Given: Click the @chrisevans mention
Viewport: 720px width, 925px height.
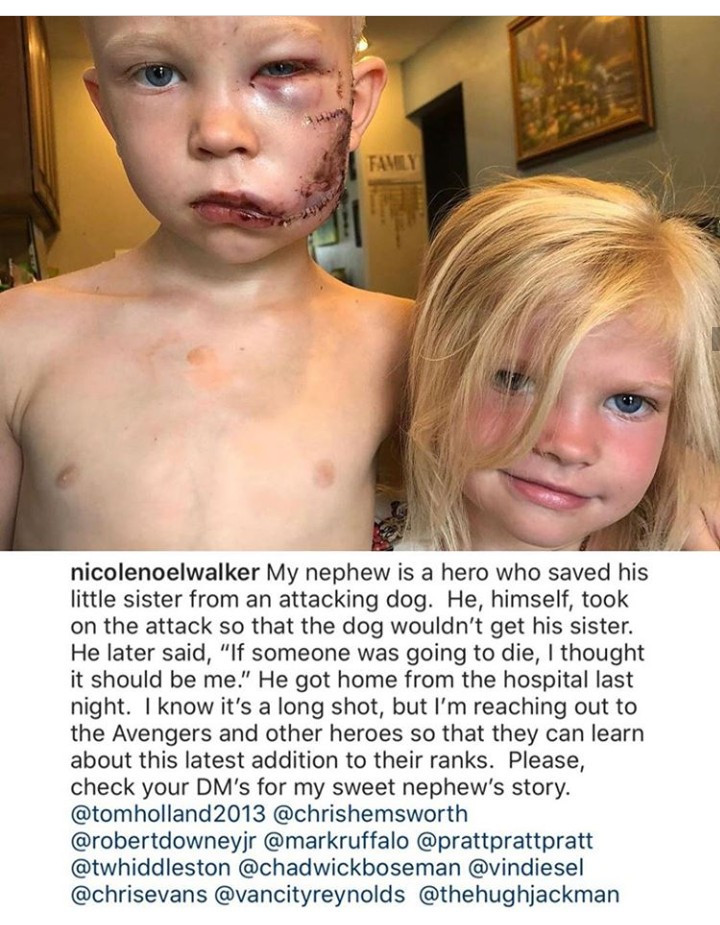Looking at the screenshot, I should pos(139,894).
